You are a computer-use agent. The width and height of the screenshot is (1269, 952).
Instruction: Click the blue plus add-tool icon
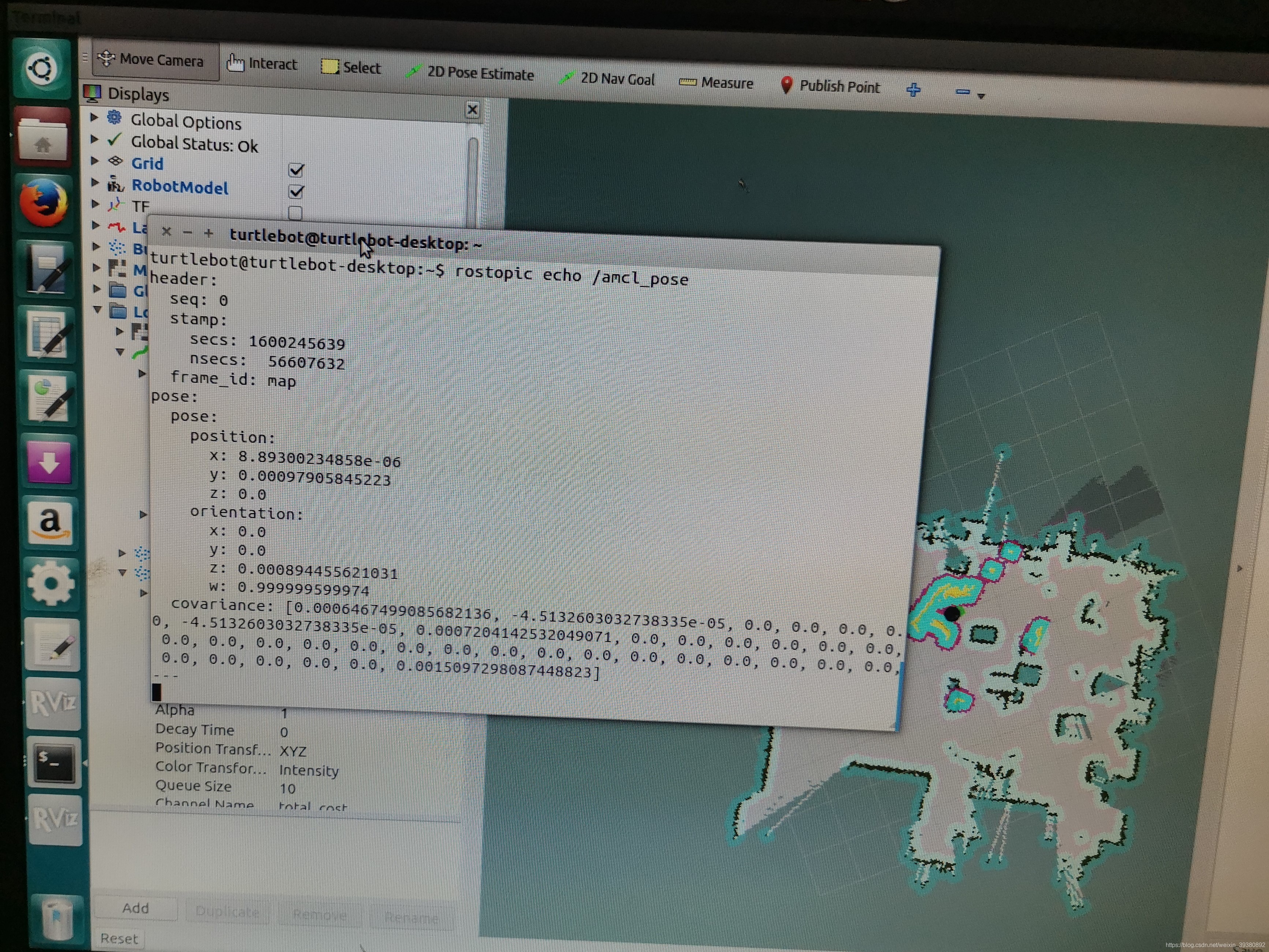[x=913, y=89]
